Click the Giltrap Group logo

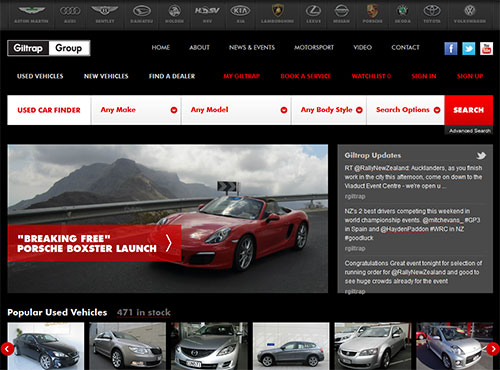click(x=49, y=48)
